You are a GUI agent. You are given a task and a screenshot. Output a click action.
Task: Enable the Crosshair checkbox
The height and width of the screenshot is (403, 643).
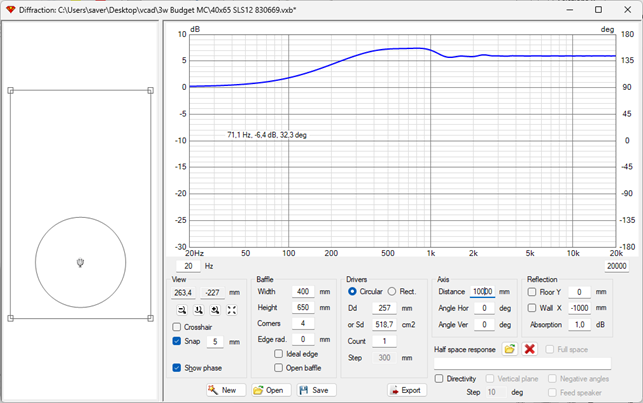177,327
